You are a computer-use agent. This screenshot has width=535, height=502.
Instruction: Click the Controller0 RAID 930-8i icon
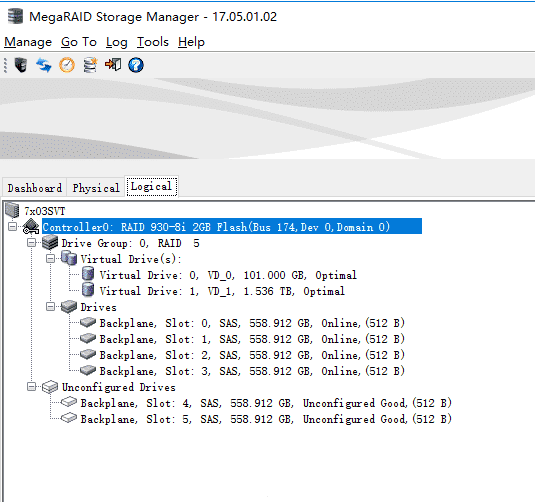31,227
